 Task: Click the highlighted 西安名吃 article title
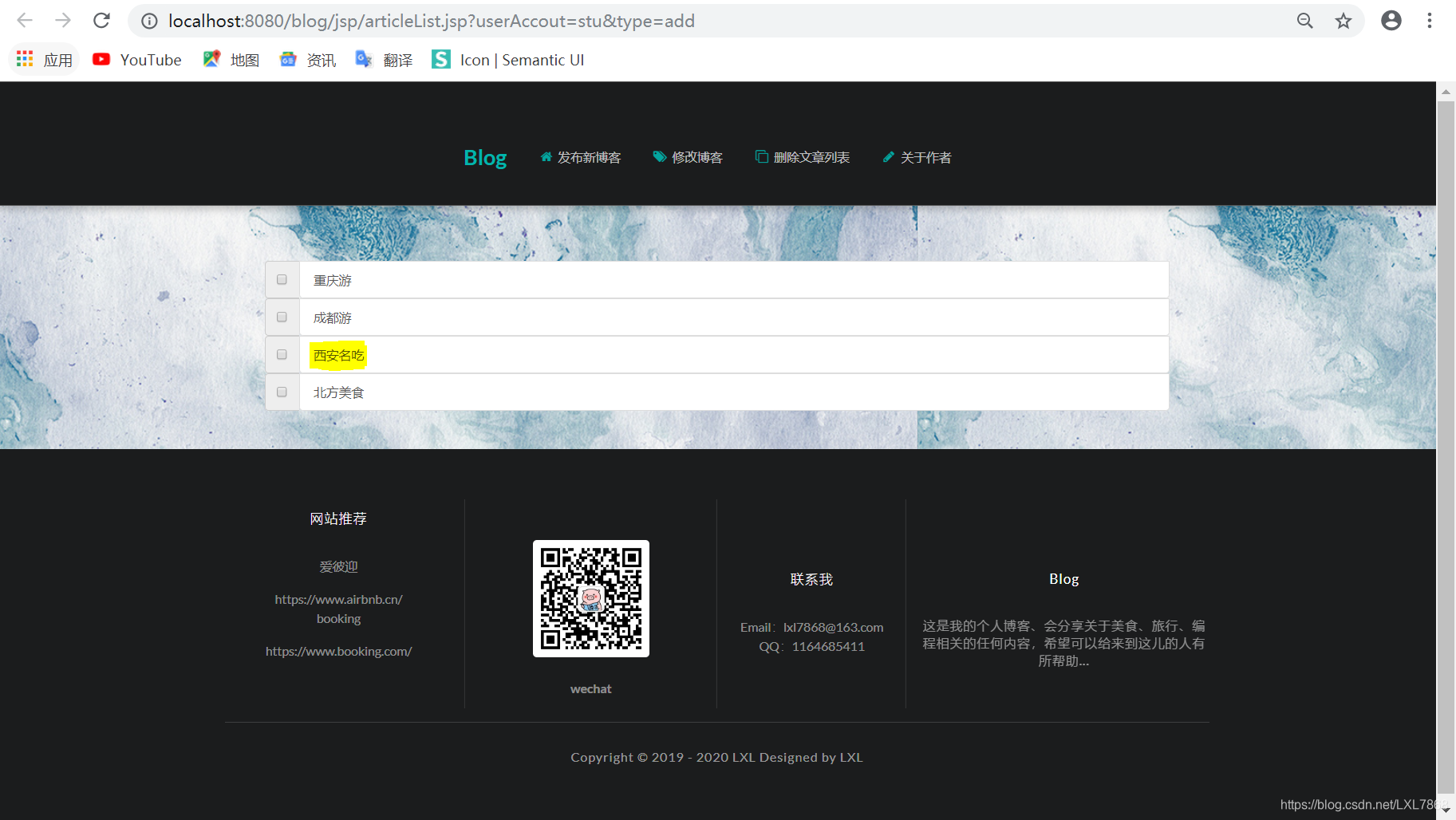point(338,355)
